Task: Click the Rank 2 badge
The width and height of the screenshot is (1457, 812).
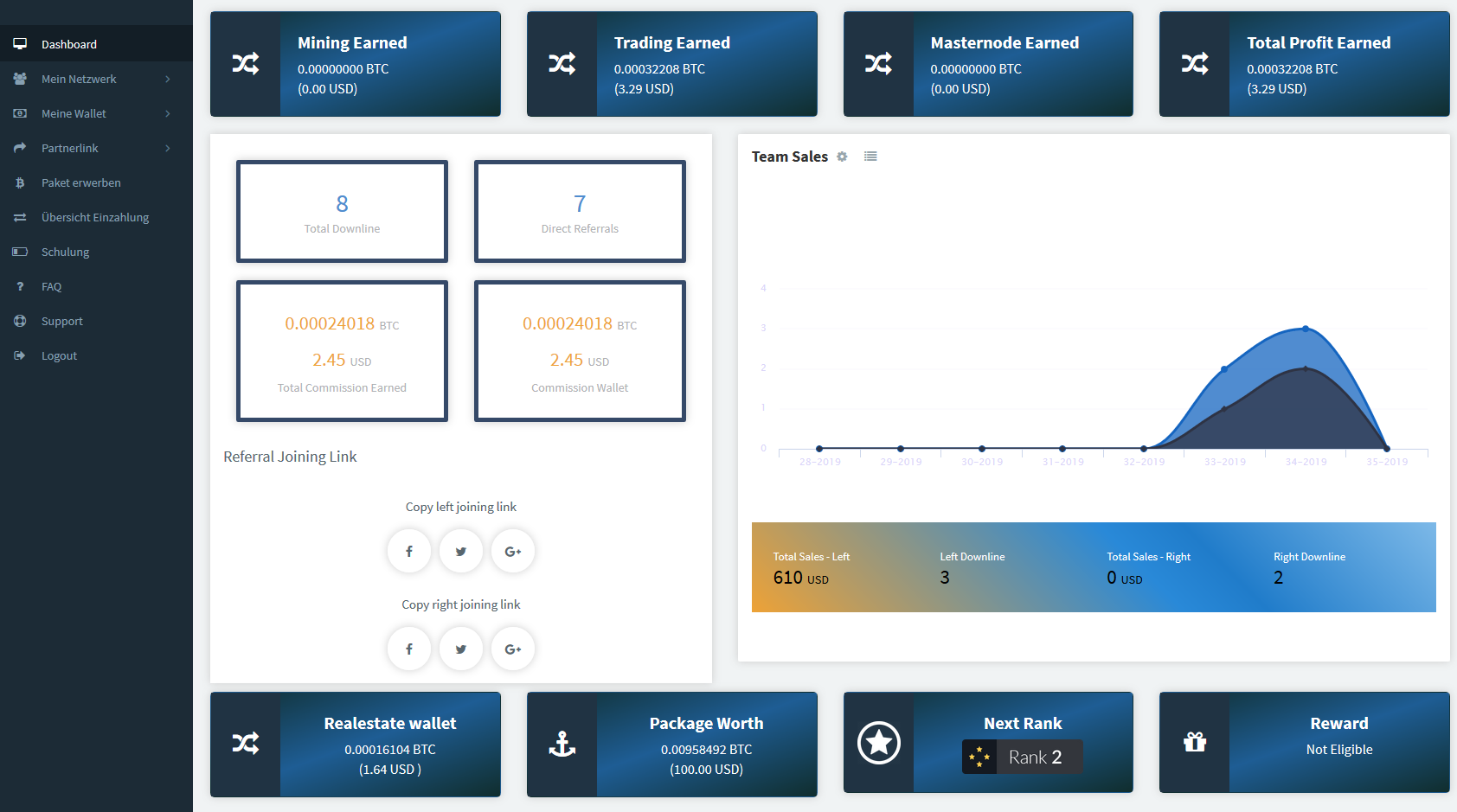Action: coord(1022,757)
